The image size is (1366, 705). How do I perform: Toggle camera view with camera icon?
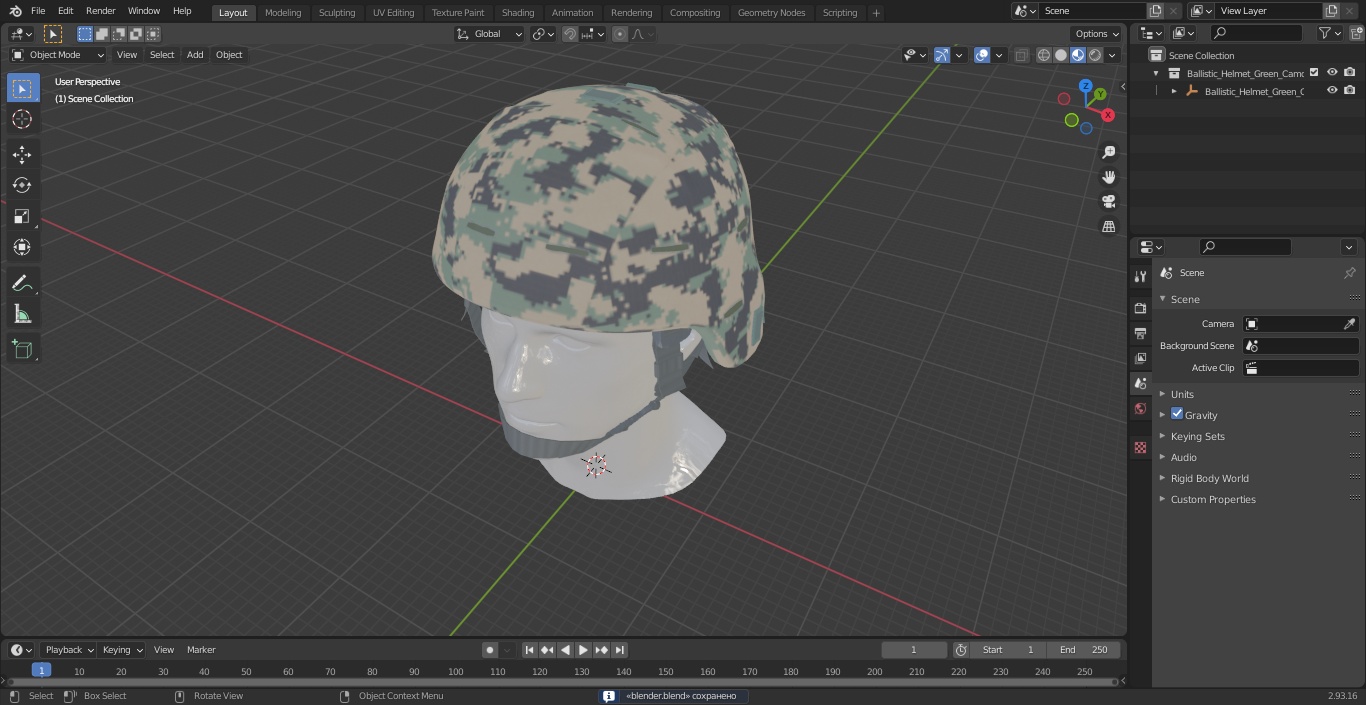click(1108, 202)
